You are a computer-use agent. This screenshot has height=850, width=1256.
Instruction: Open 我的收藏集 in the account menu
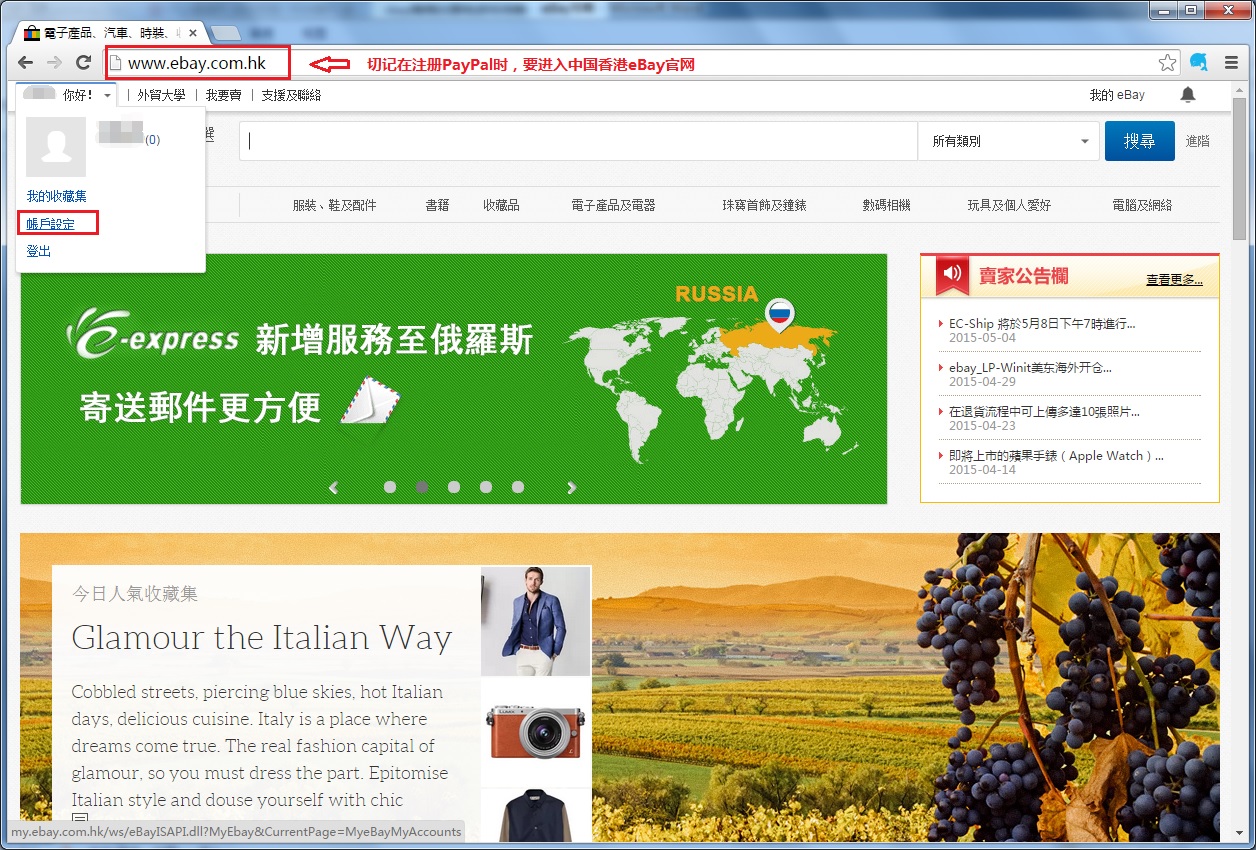tap(57, 196)
